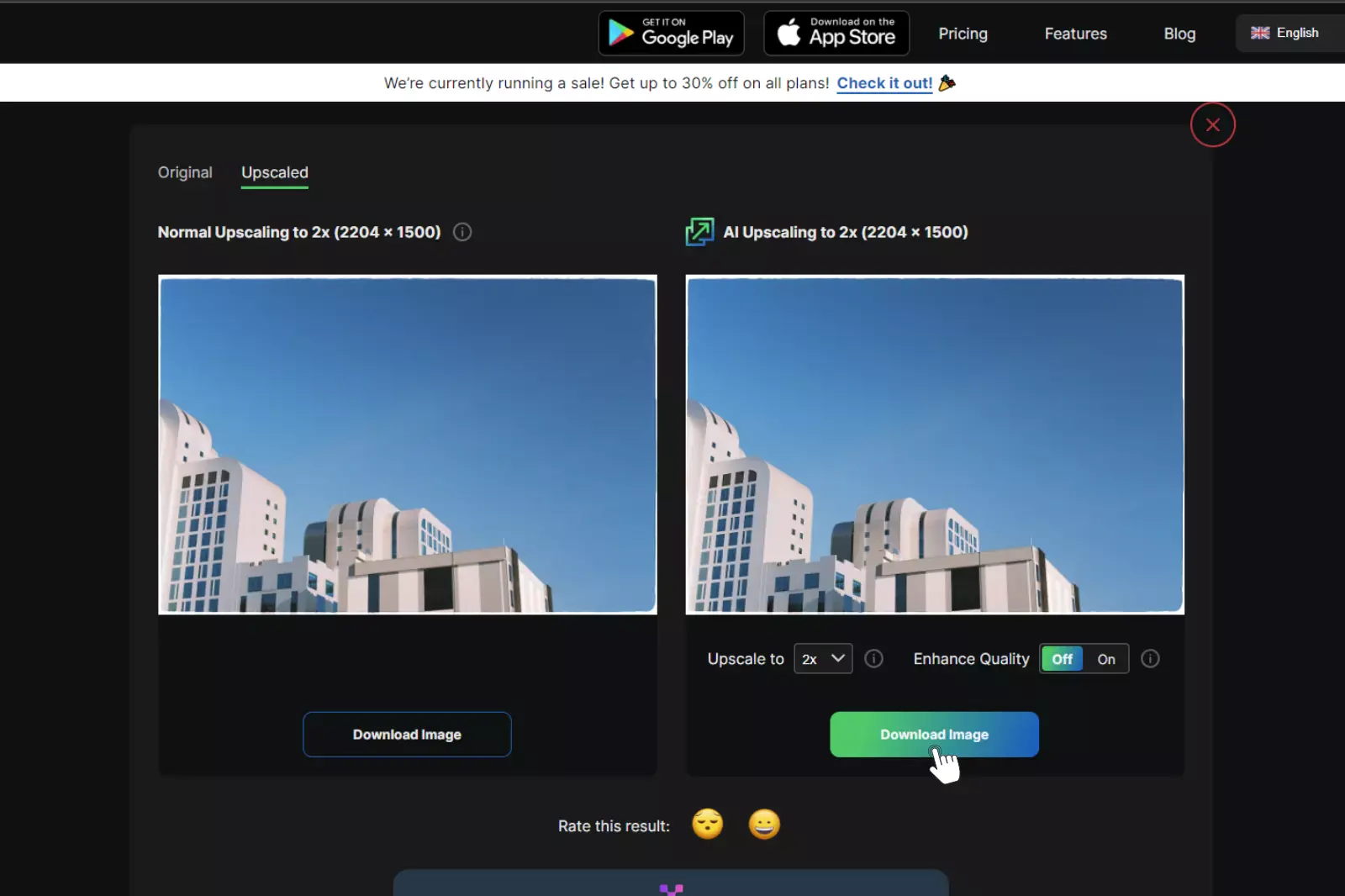This screenshot has height=896, width=1345.
Task: Open the Blog page from navigation
Action: [x=1179, y=34]
